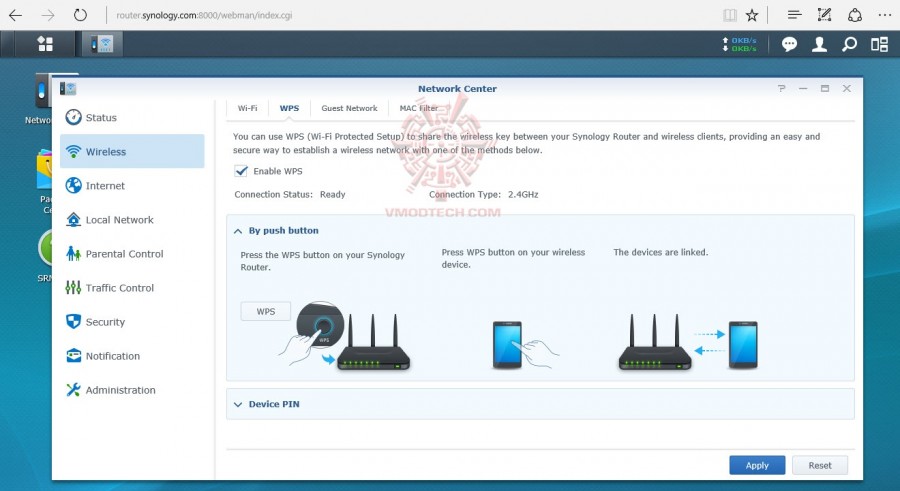Switch to the MAC Filter tab
This screenshot has height=491, width=900.
[x=418, y=108]
